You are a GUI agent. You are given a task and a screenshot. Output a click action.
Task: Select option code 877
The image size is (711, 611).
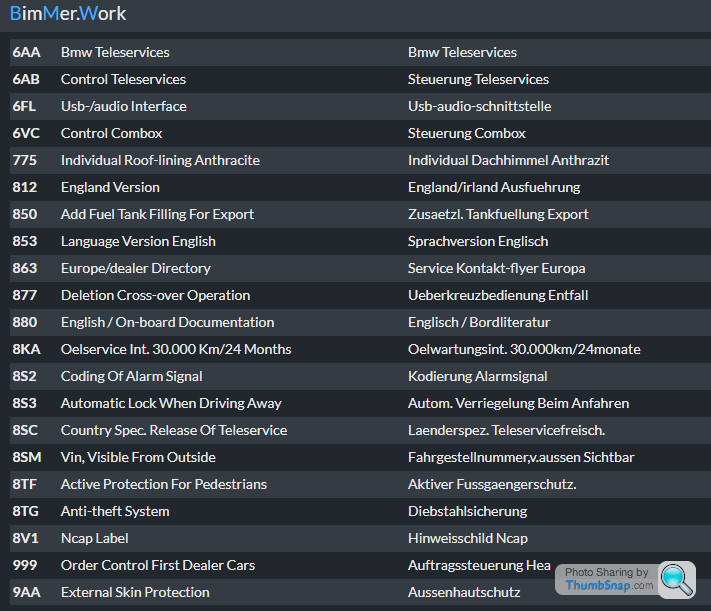24,295
